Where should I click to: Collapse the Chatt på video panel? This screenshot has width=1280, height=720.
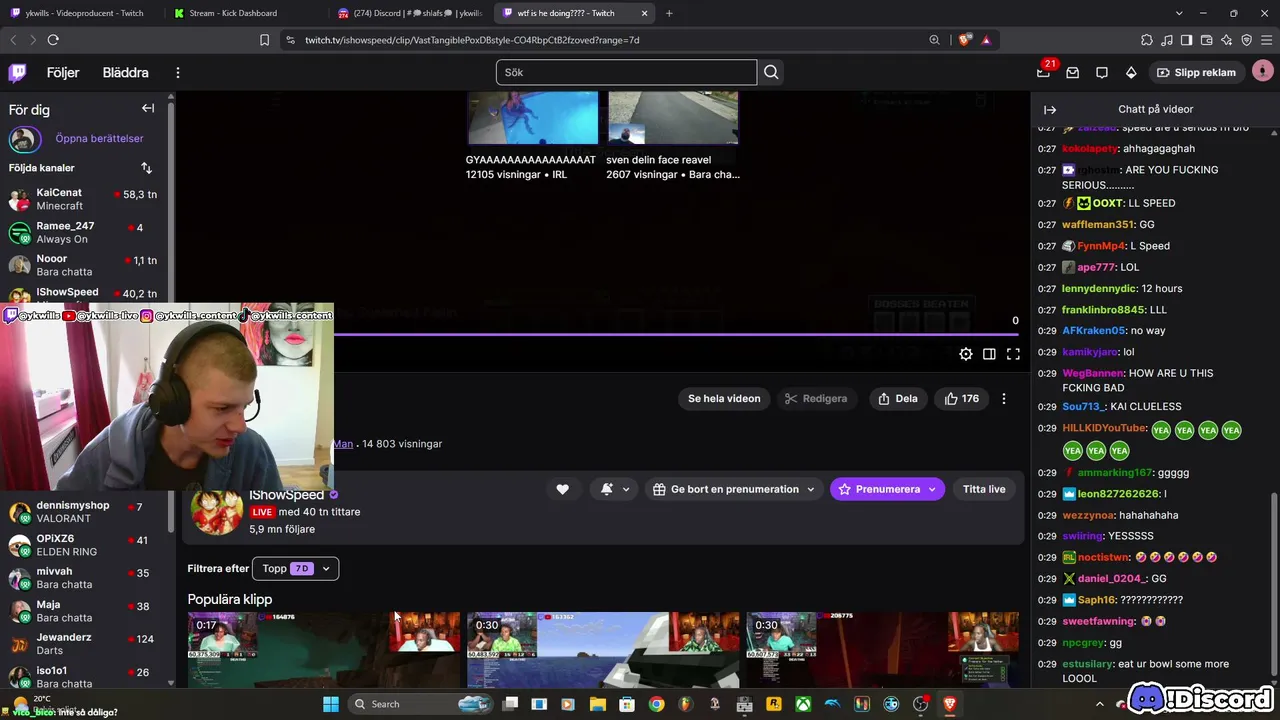1050,110
